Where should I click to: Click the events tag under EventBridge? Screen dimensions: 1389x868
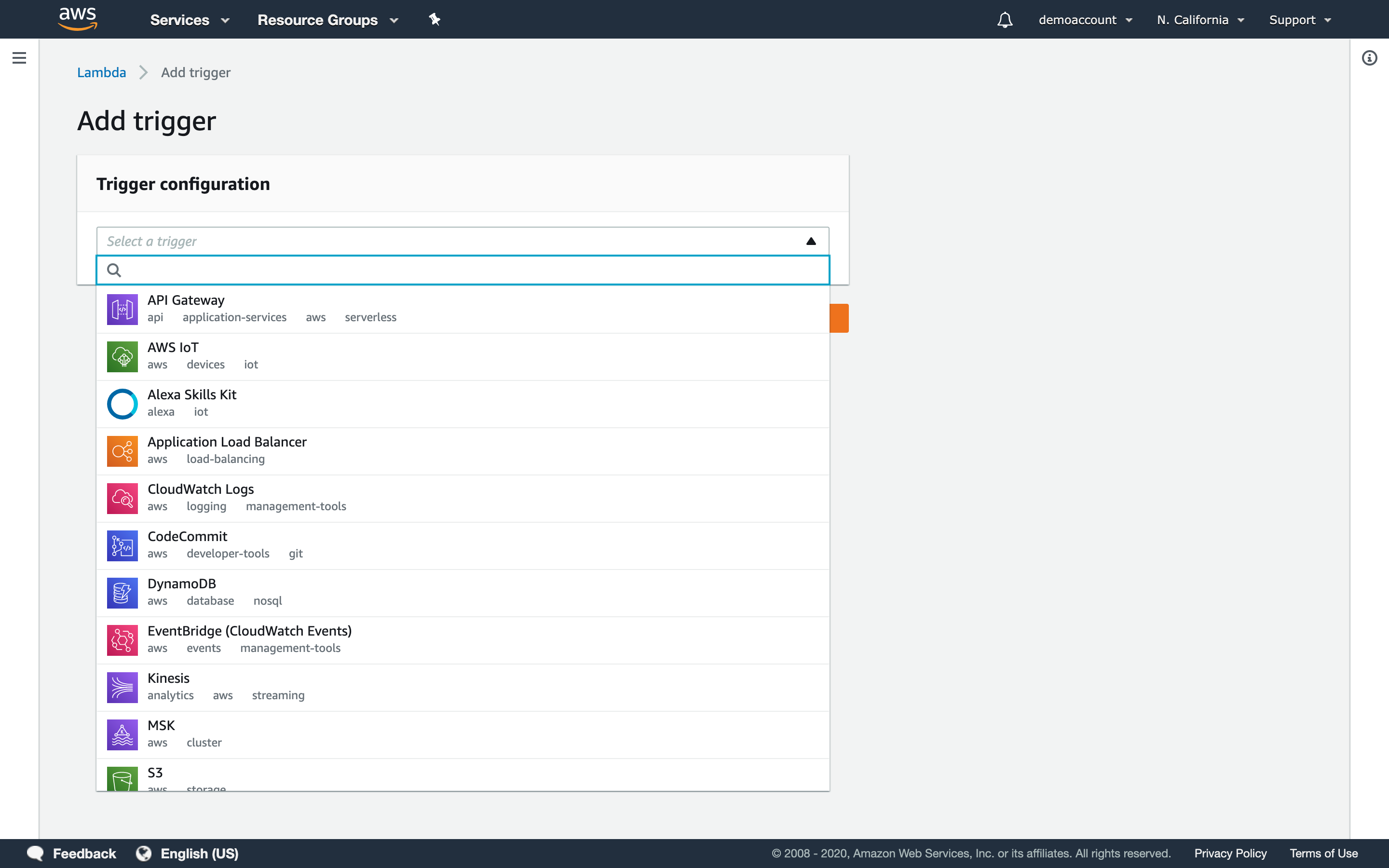[203, 648]
